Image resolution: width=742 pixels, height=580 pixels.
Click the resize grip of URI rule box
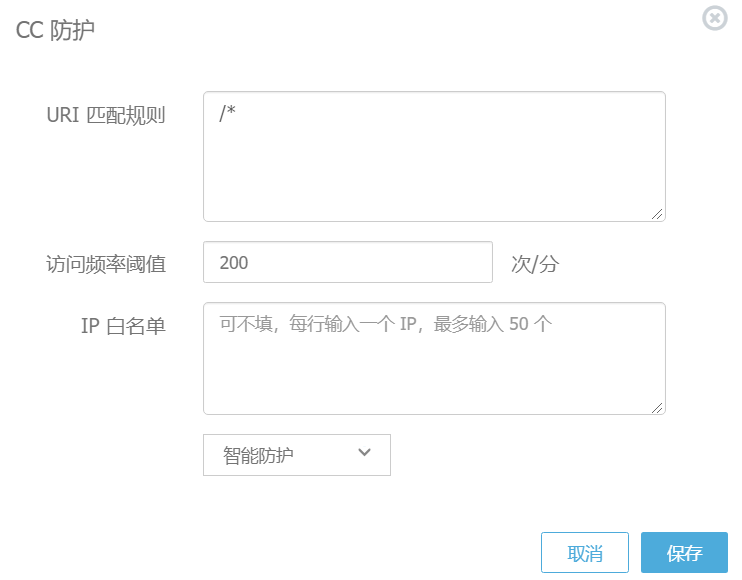[657, 213]
